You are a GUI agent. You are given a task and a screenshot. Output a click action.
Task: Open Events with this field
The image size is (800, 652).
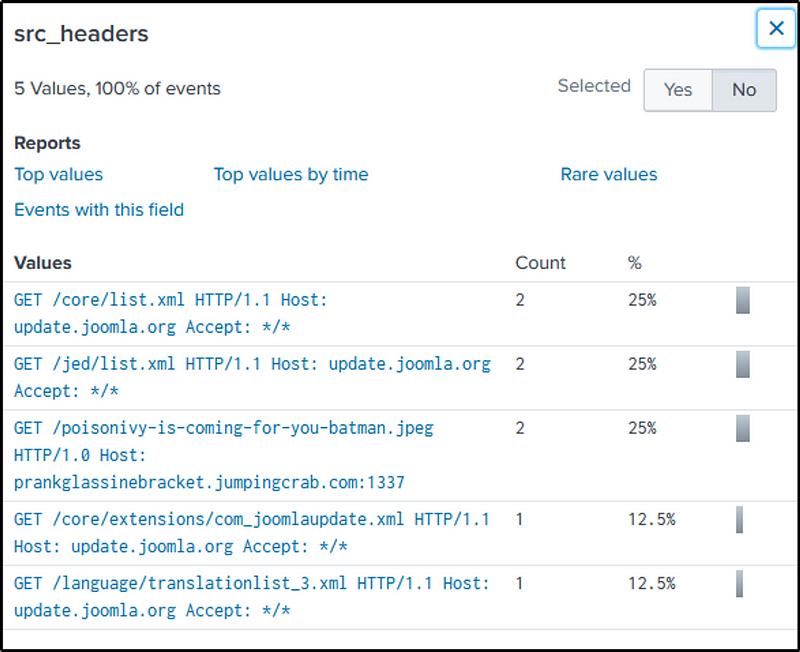point(99,209)
